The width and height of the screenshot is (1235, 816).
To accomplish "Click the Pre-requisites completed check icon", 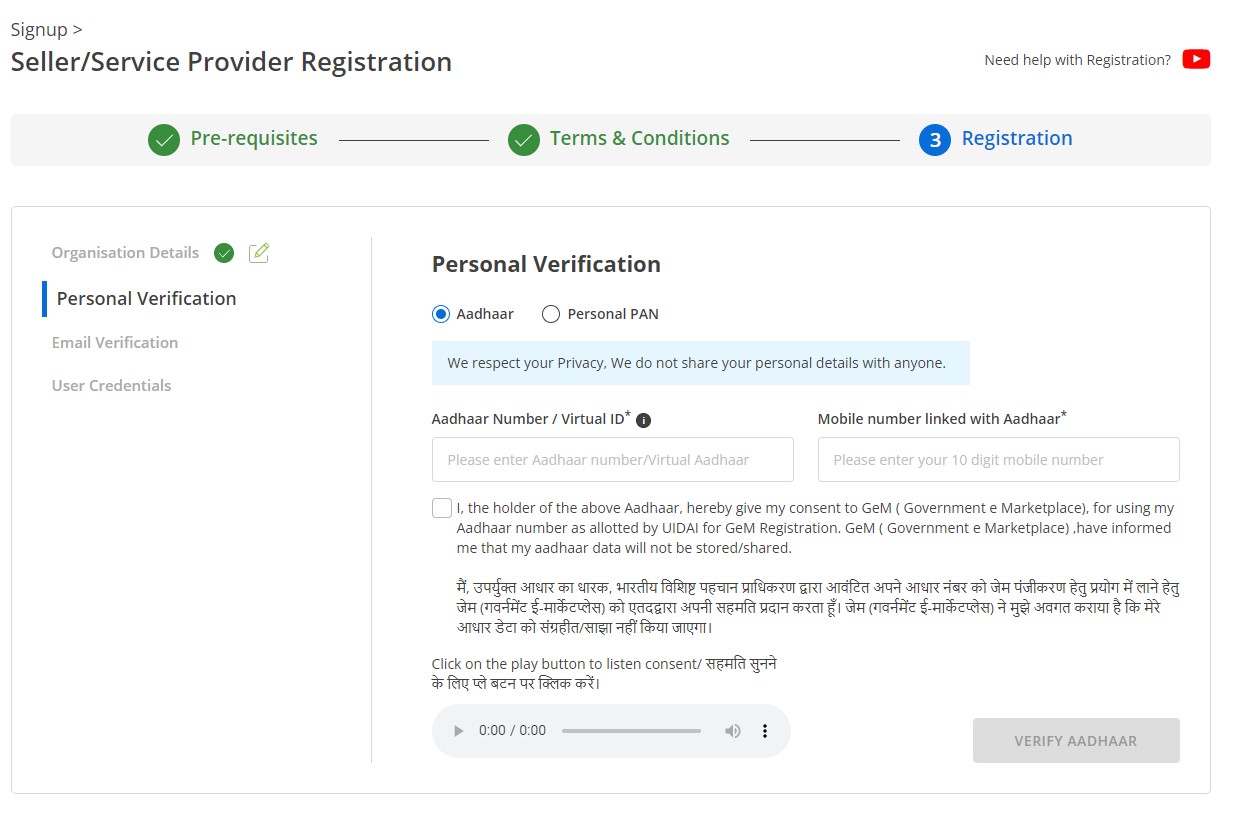I will [163, 140].
